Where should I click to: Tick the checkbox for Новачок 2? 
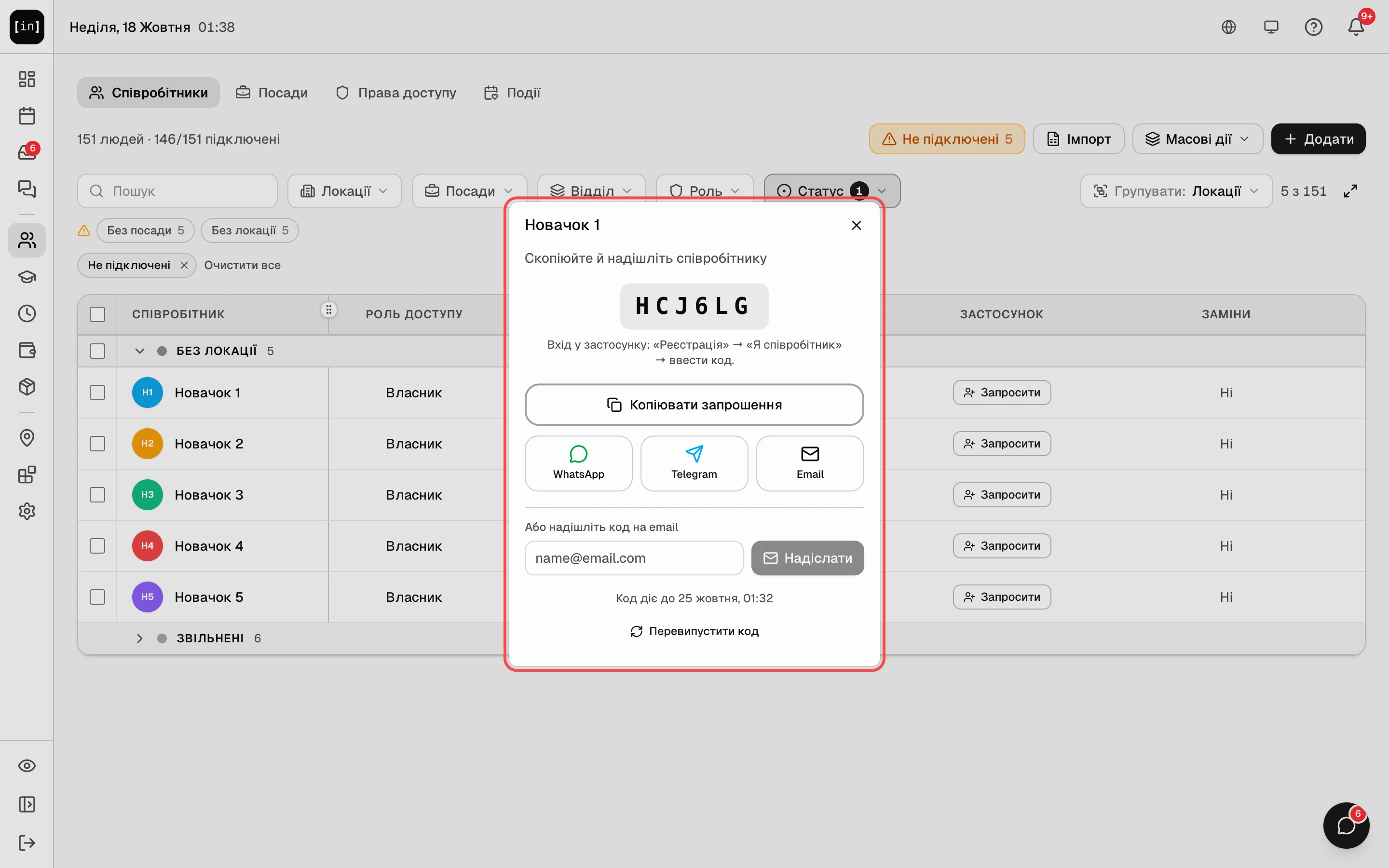pyautogui.click(x=97, y=444)
